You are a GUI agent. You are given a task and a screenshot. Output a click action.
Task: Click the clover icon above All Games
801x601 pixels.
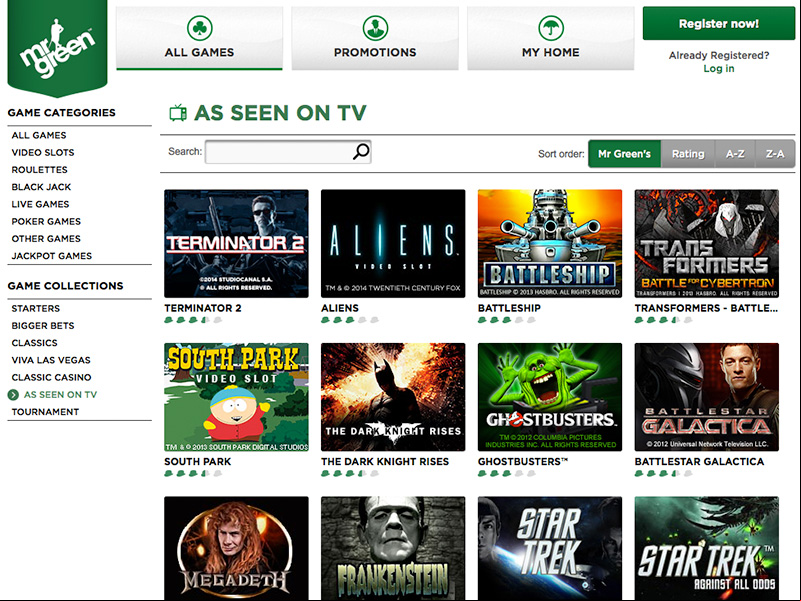199,28
